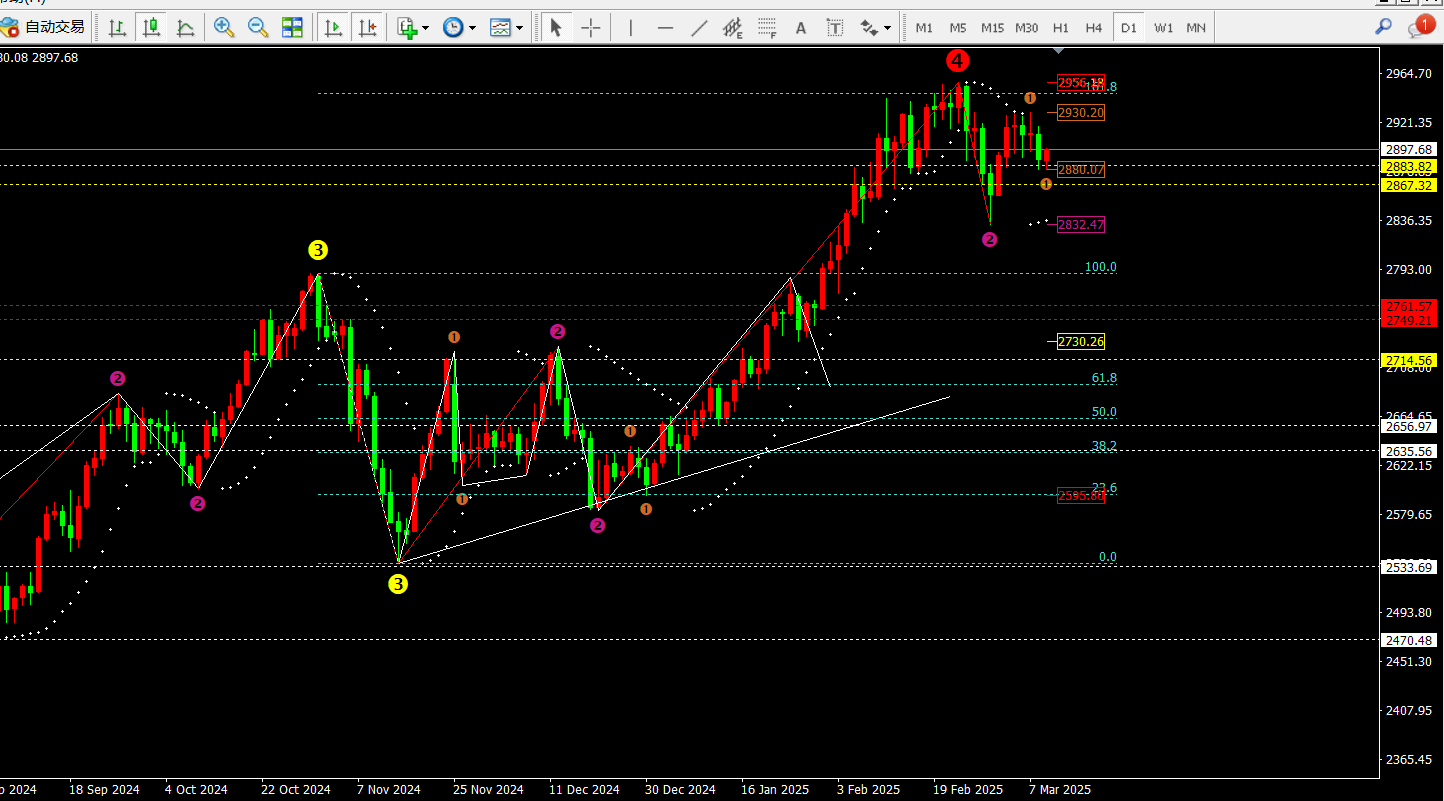Zoom out the chart

tap(258, 27)
